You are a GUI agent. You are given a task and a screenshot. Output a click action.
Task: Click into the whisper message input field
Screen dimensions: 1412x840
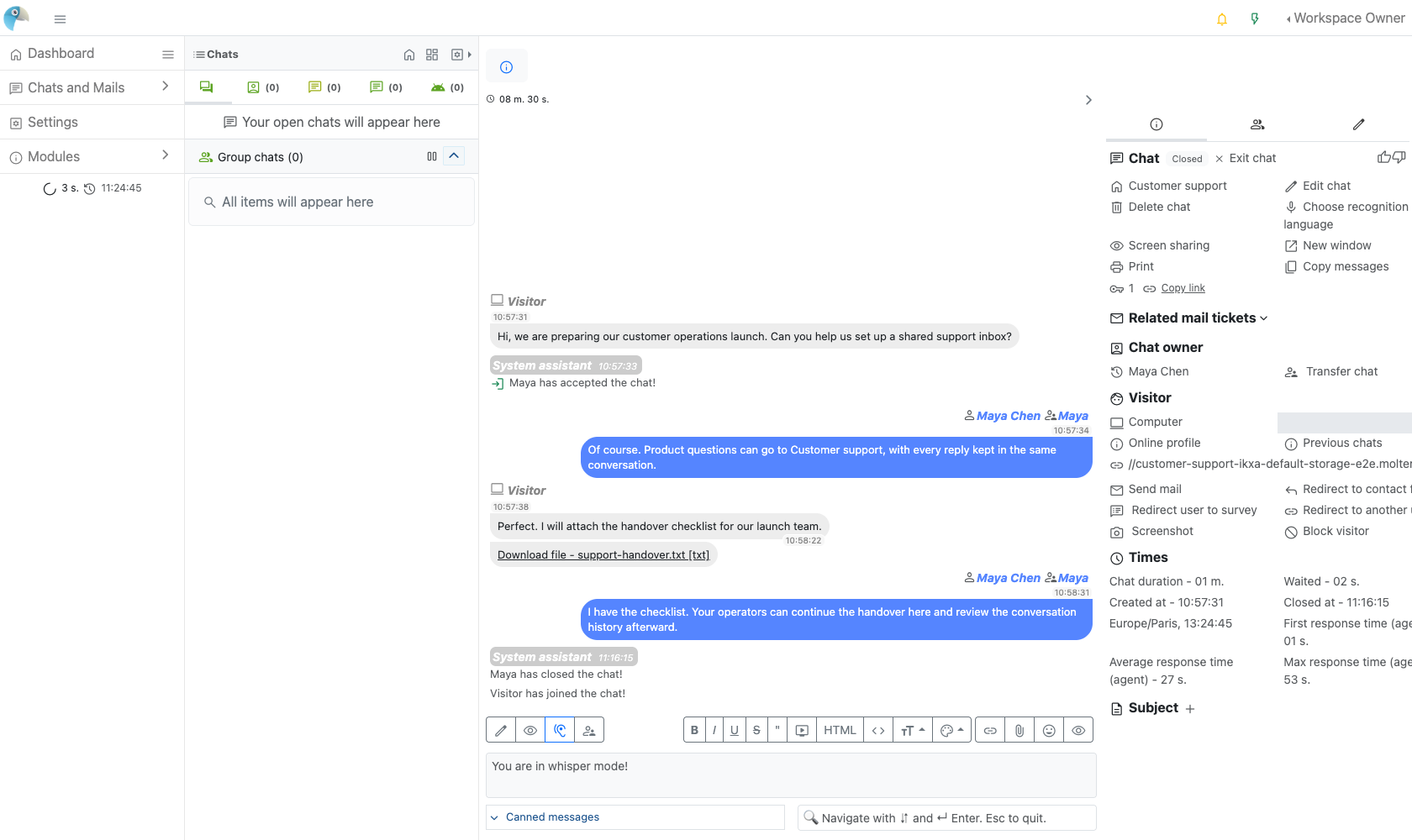[791, 774]
